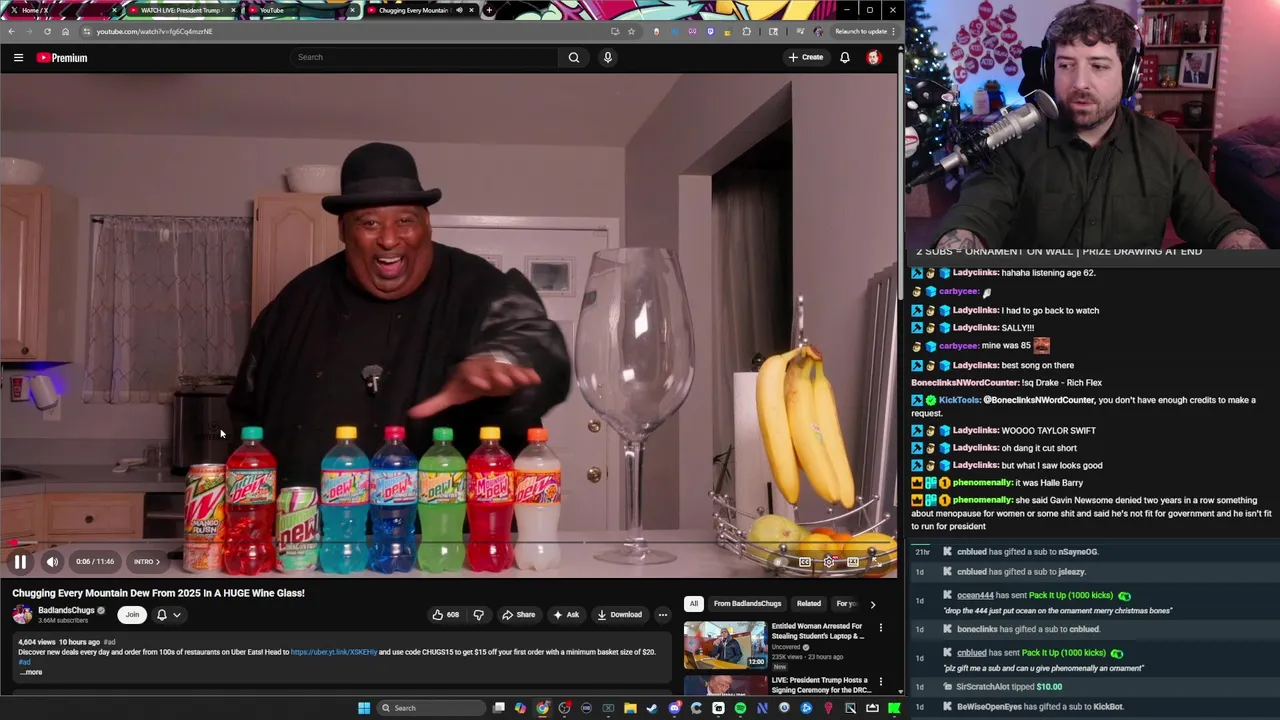Expand subscription notification bell dropdown

click(x=168, y=615)
